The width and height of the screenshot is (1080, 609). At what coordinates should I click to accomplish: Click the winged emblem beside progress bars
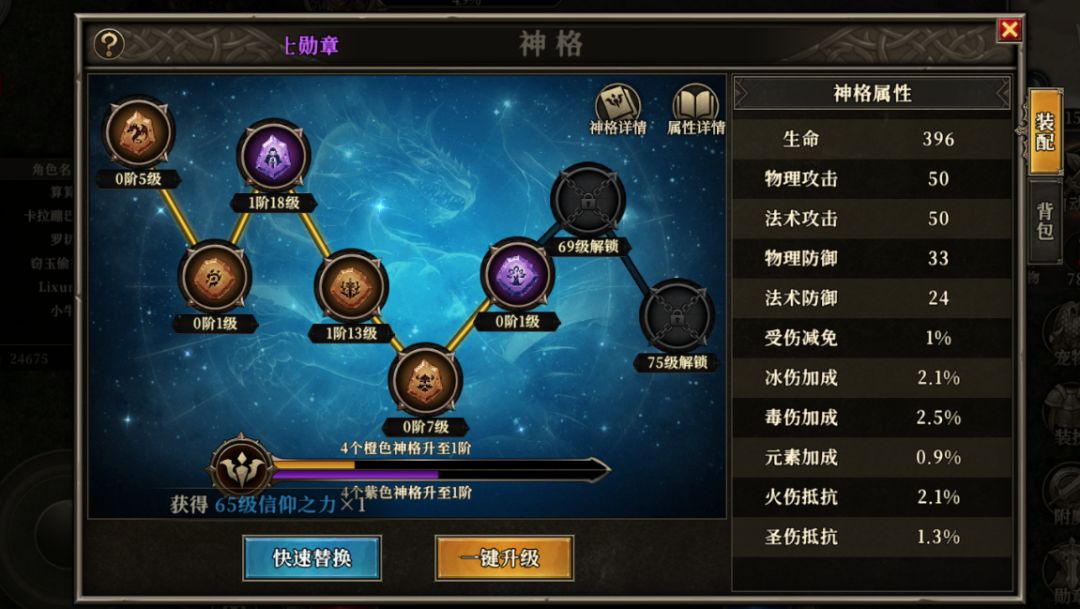tap(240, 468)
